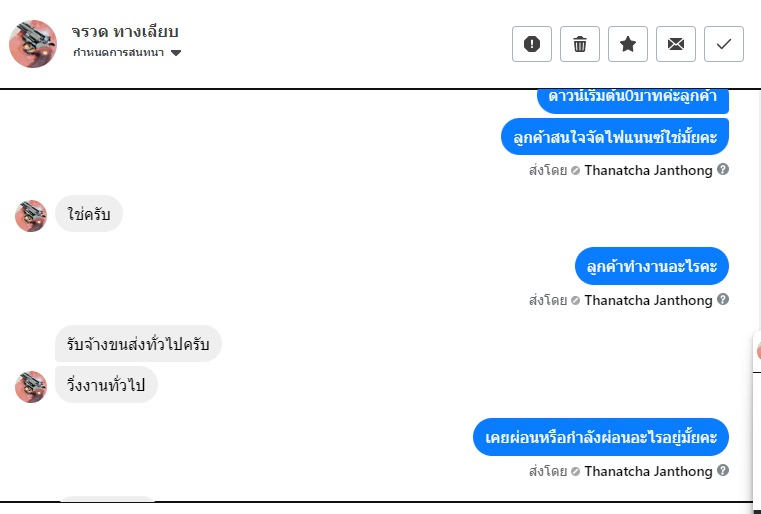761x514 pixels.
Task: Click the วิ่งงานทั่วไป message bubble
Action: click(106, 385)
